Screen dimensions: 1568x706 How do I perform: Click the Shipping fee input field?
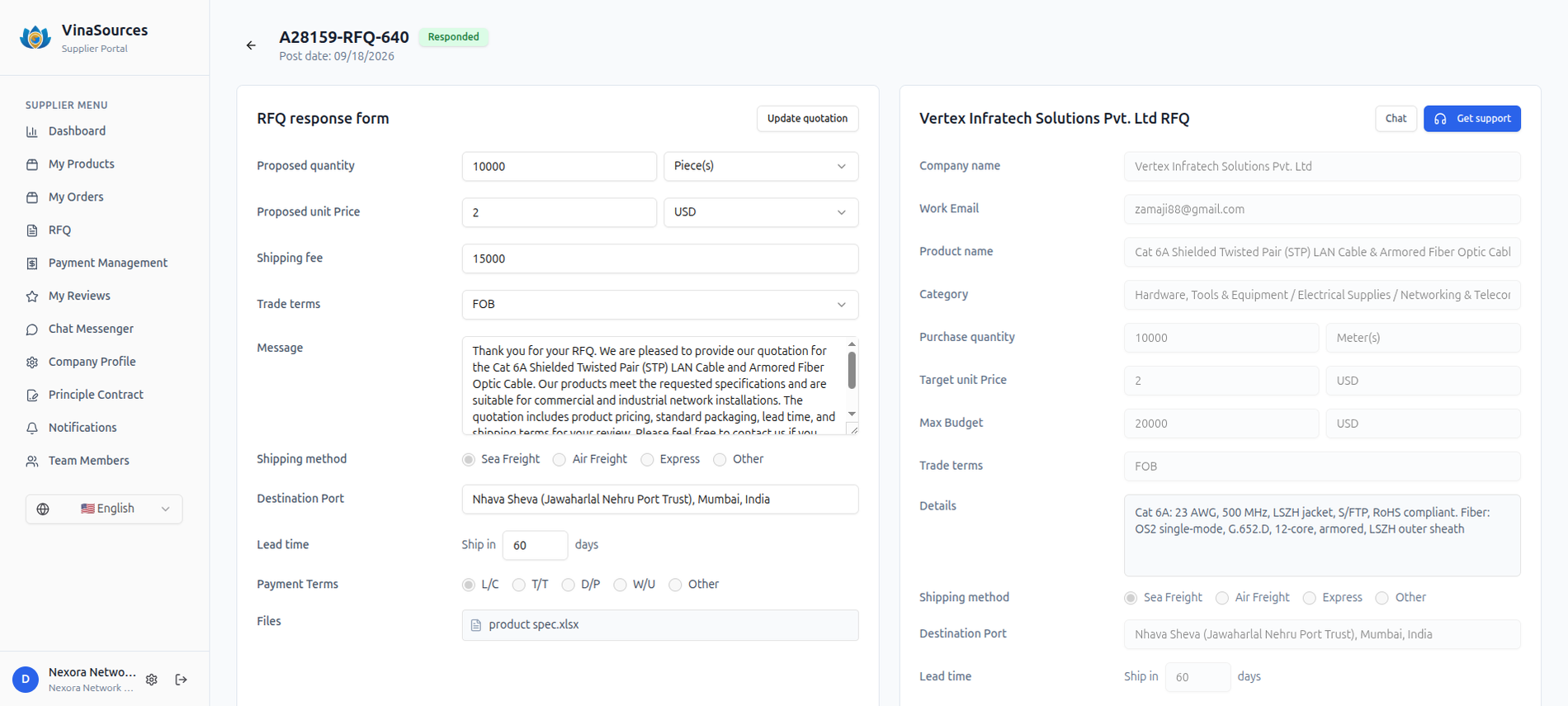click(x=660, y=258)
